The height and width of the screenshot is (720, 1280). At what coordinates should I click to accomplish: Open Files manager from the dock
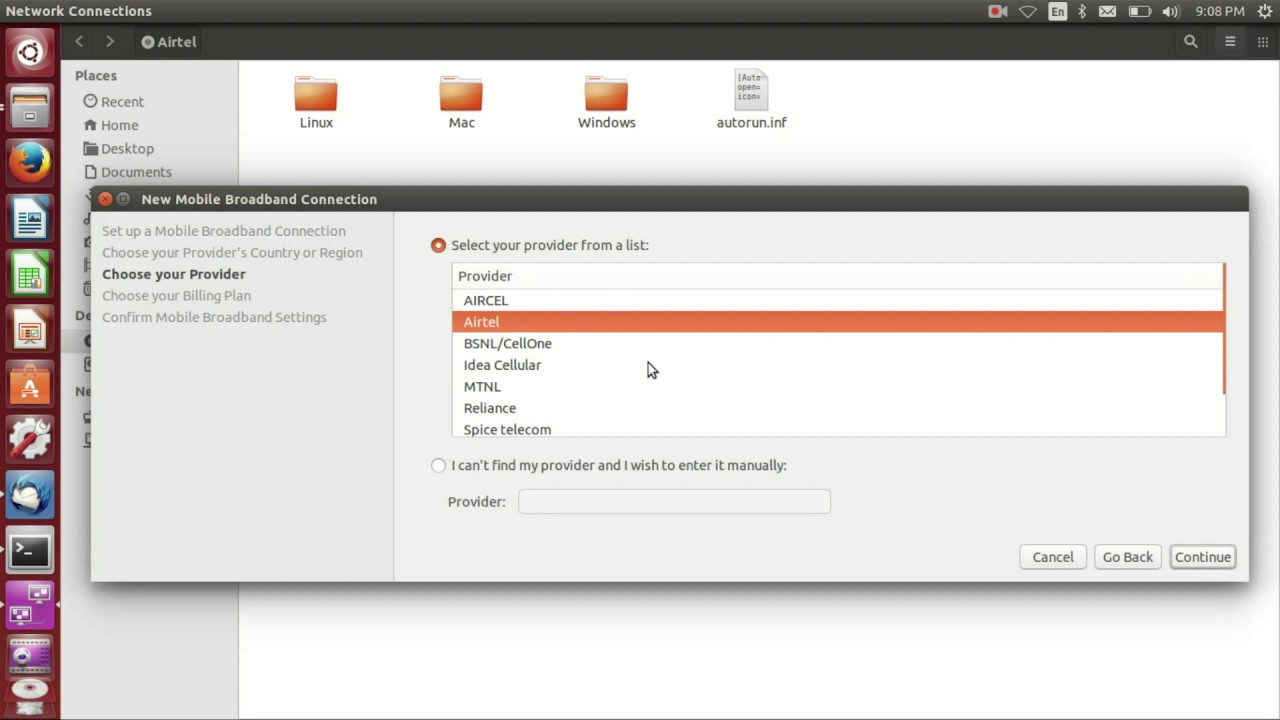click(30, 107)
